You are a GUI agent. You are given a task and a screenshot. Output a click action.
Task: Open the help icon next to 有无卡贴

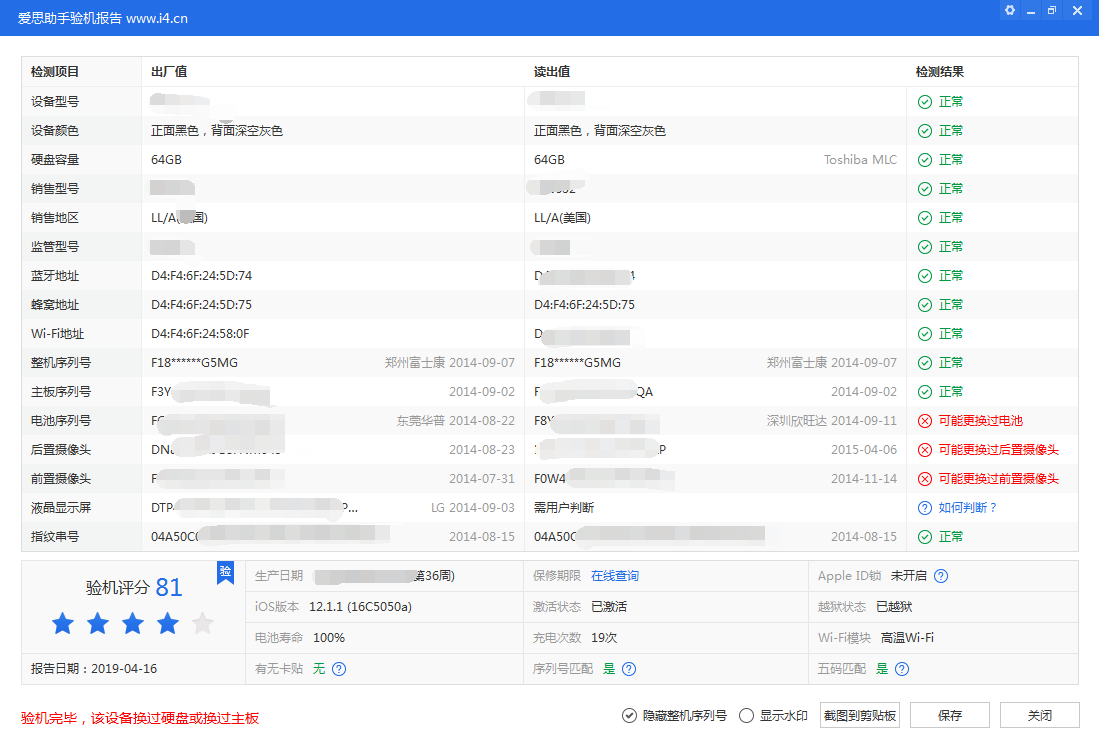coord(339,669)
